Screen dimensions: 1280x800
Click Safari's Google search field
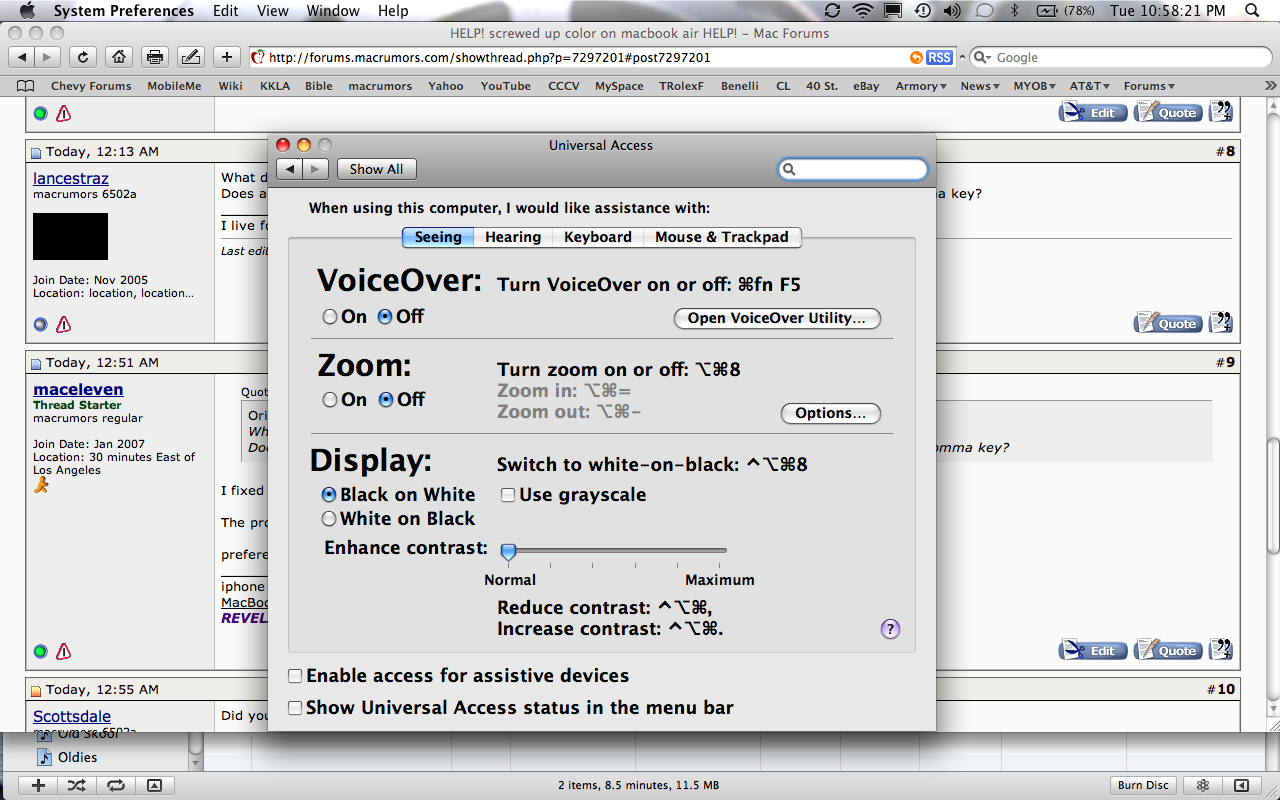click(1119, 58)
